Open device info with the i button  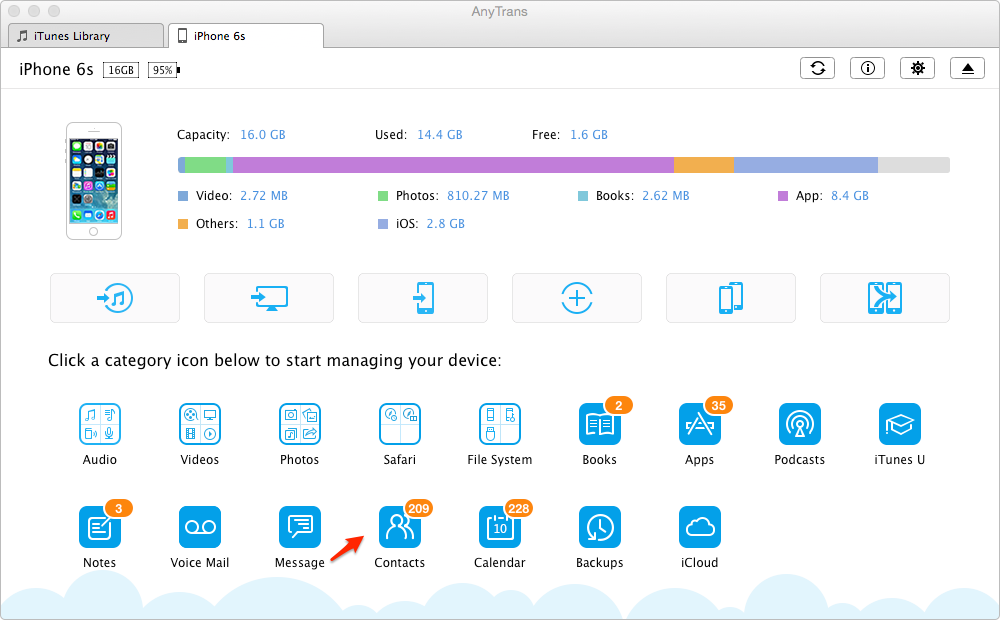[867, 68]
